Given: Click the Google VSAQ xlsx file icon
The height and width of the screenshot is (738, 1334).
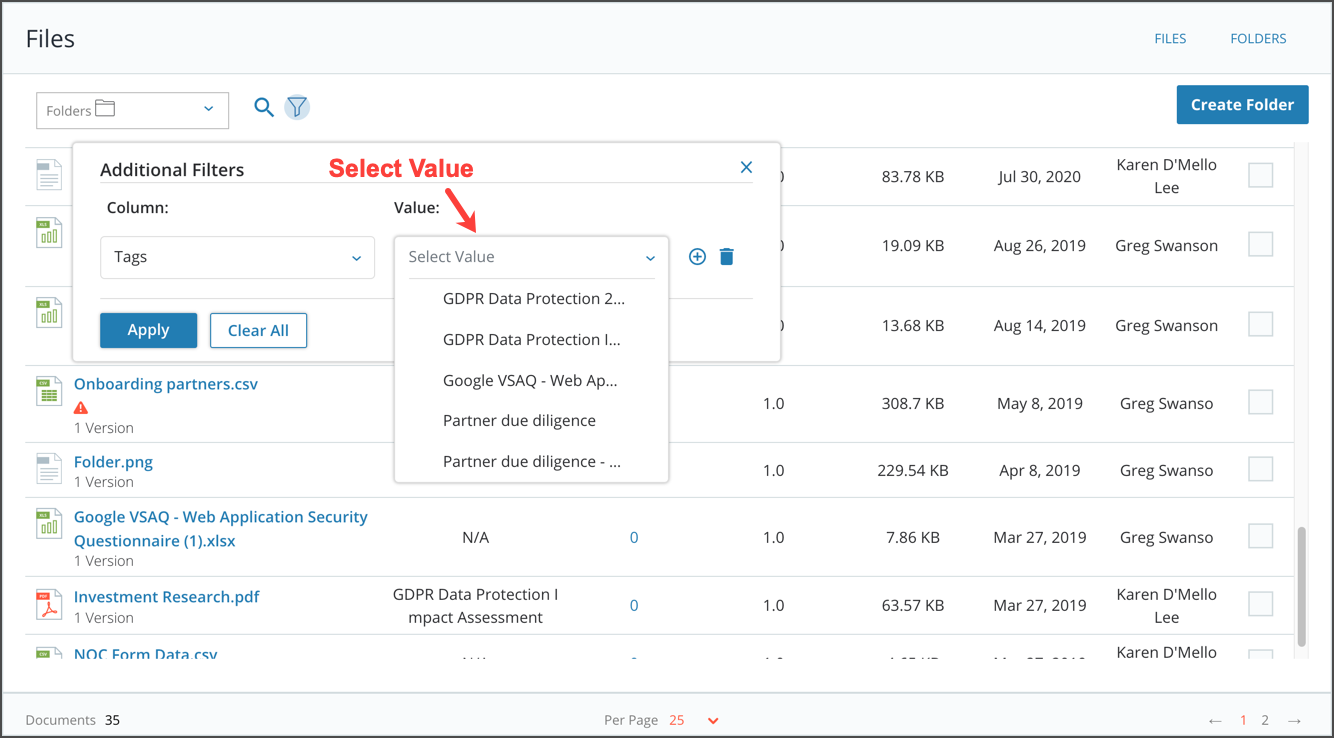Looking at the screenshot, I should click(x=49, y=523).
